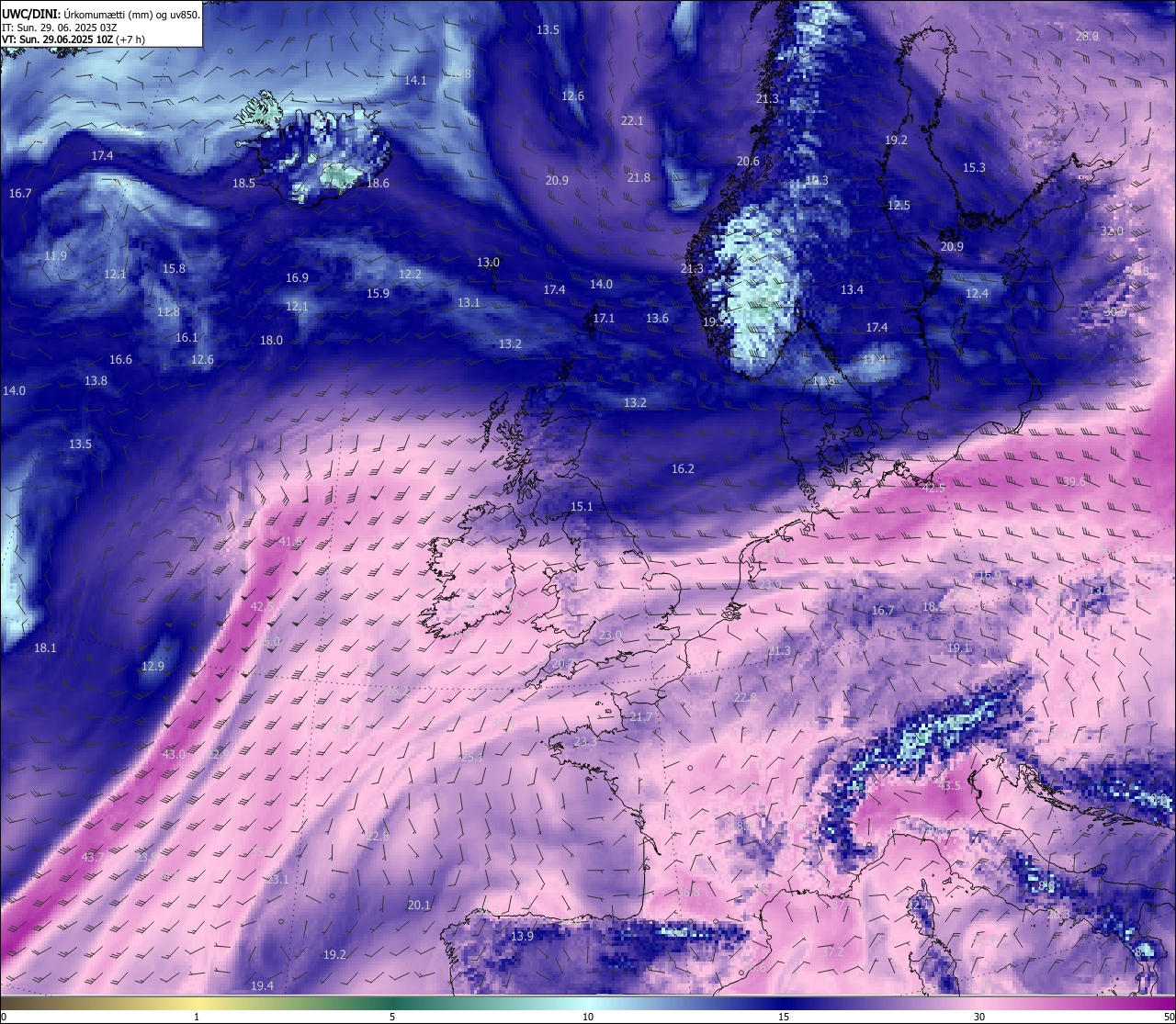Click the 22.1 value on the map
Viewport: 1176px width, 1024px height.
tap(632, 120)
